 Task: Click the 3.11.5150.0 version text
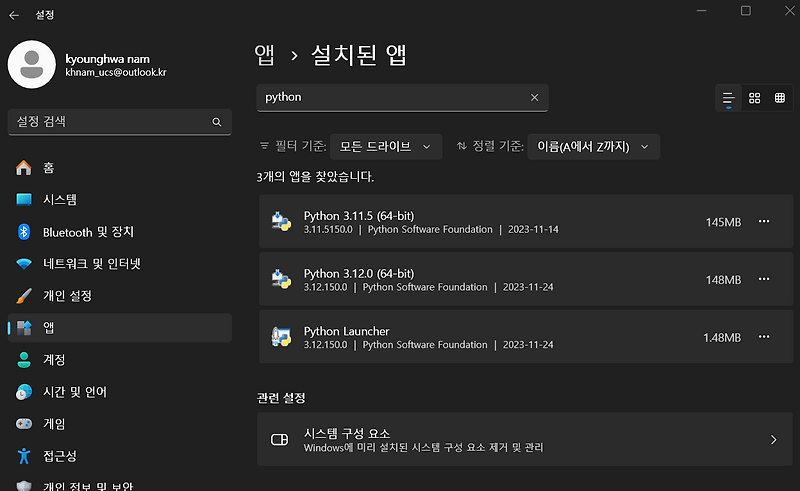coord(328,230)
